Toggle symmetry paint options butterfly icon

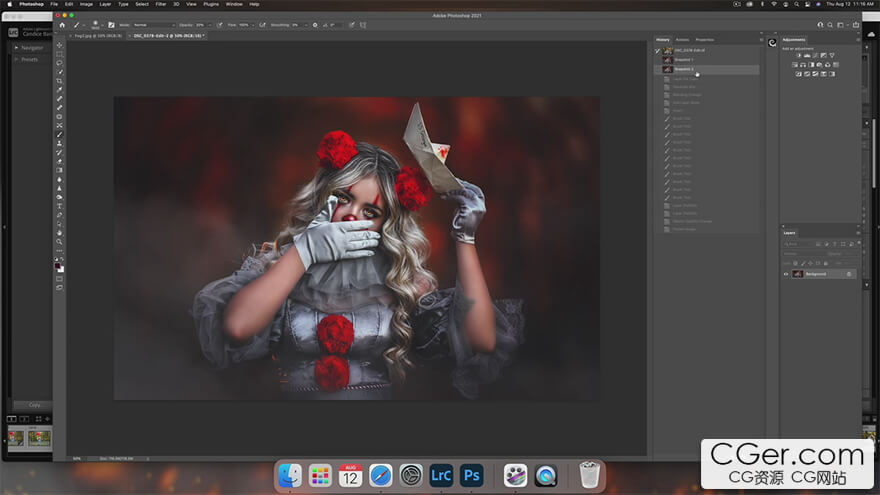tap(363, 25)
